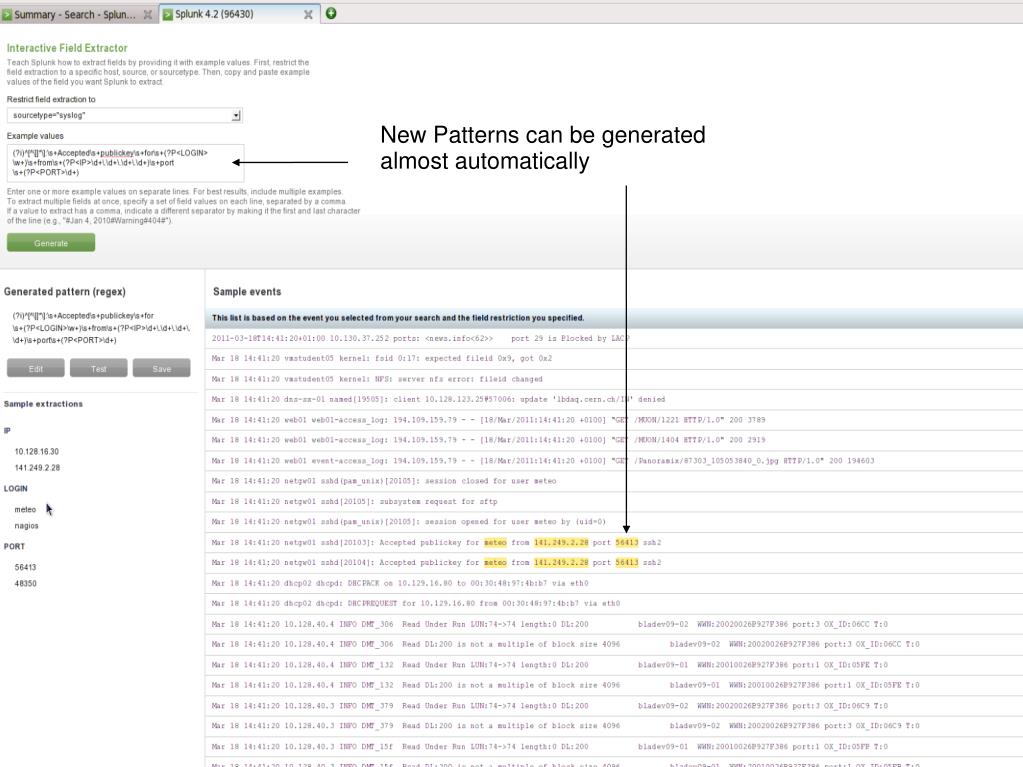Click the Restrict field extraction to label
1023x767 pixels.
(51, 99)
